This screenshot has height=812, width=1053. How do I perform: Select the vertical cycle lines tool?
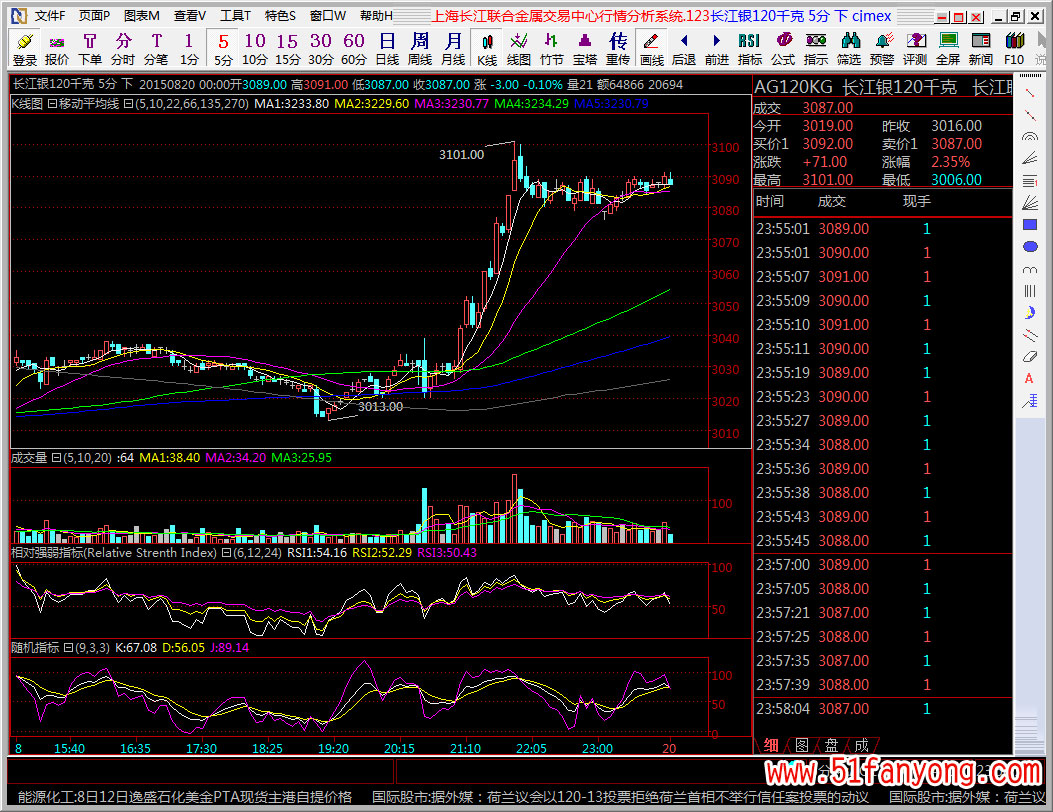pyautogui.click(x=1029, y=291)
